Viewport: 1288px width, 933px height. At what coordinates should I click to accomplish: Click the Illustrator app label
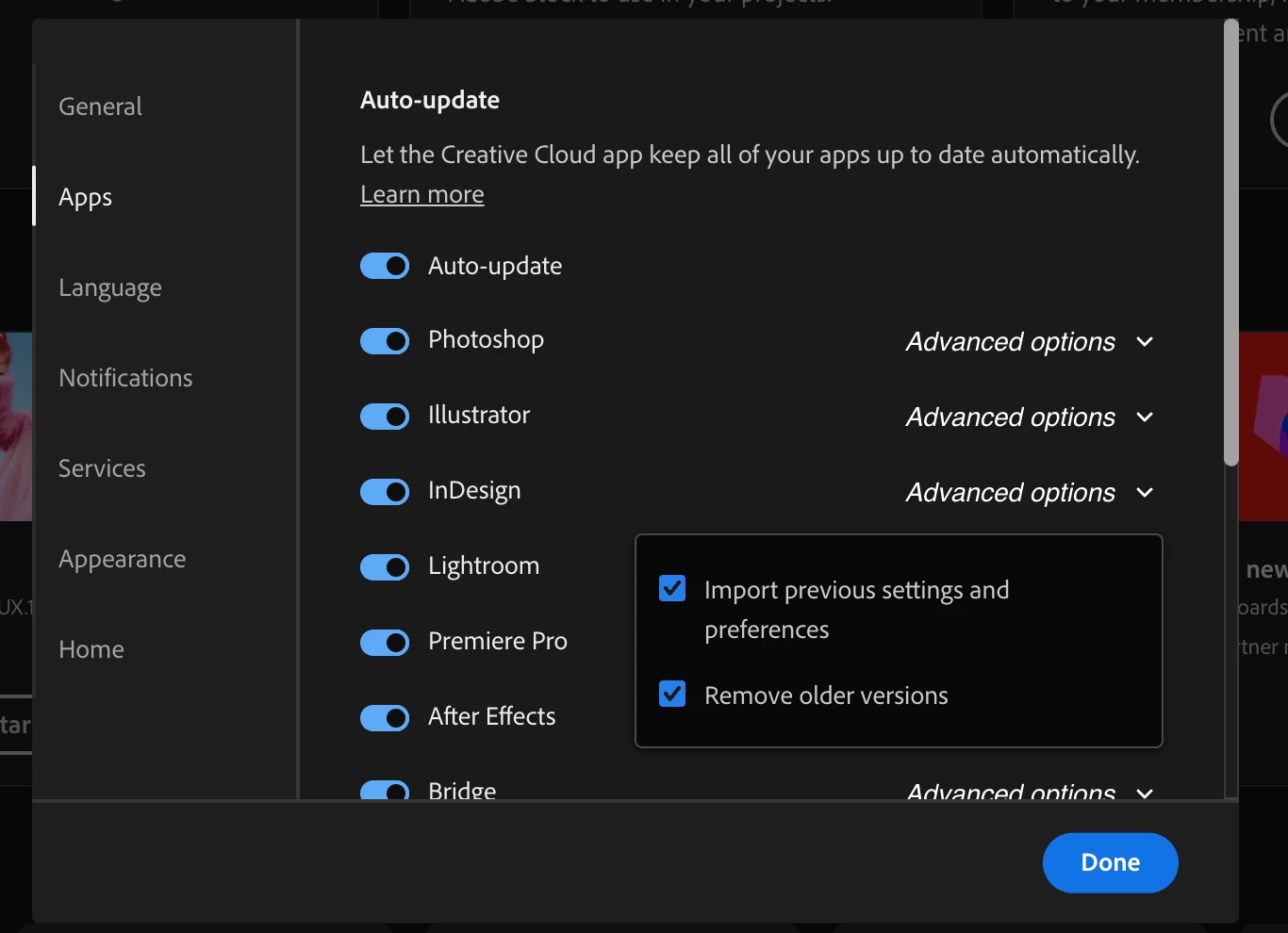479,415
